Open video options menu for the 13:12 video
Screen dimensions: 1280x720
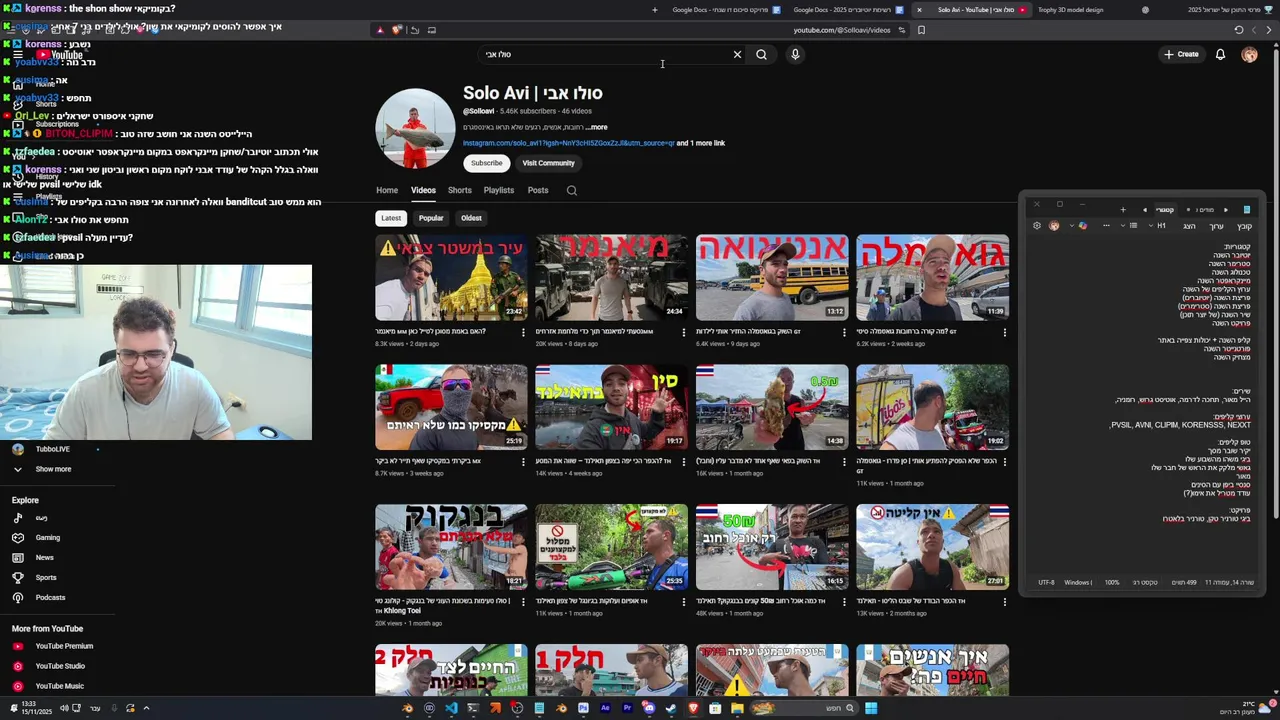click(844, 332)
